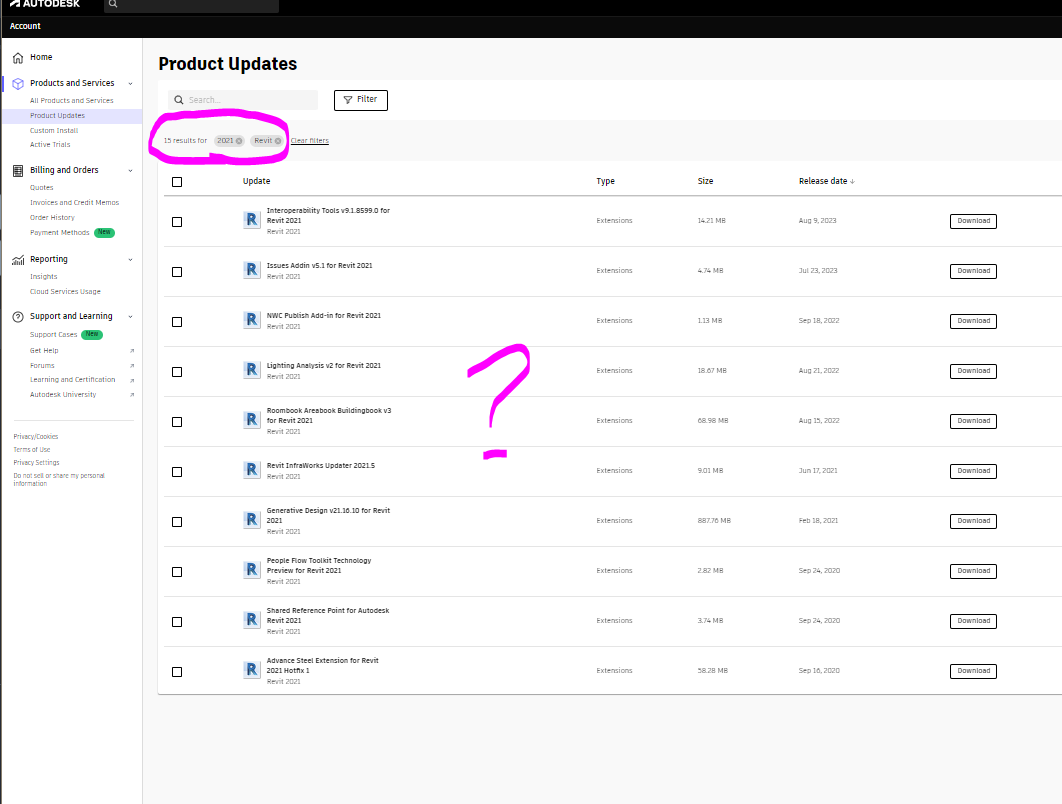Sort by the Release date column header
The height and width of the screenshot is (804, 1062).
(x=826, y=181)
